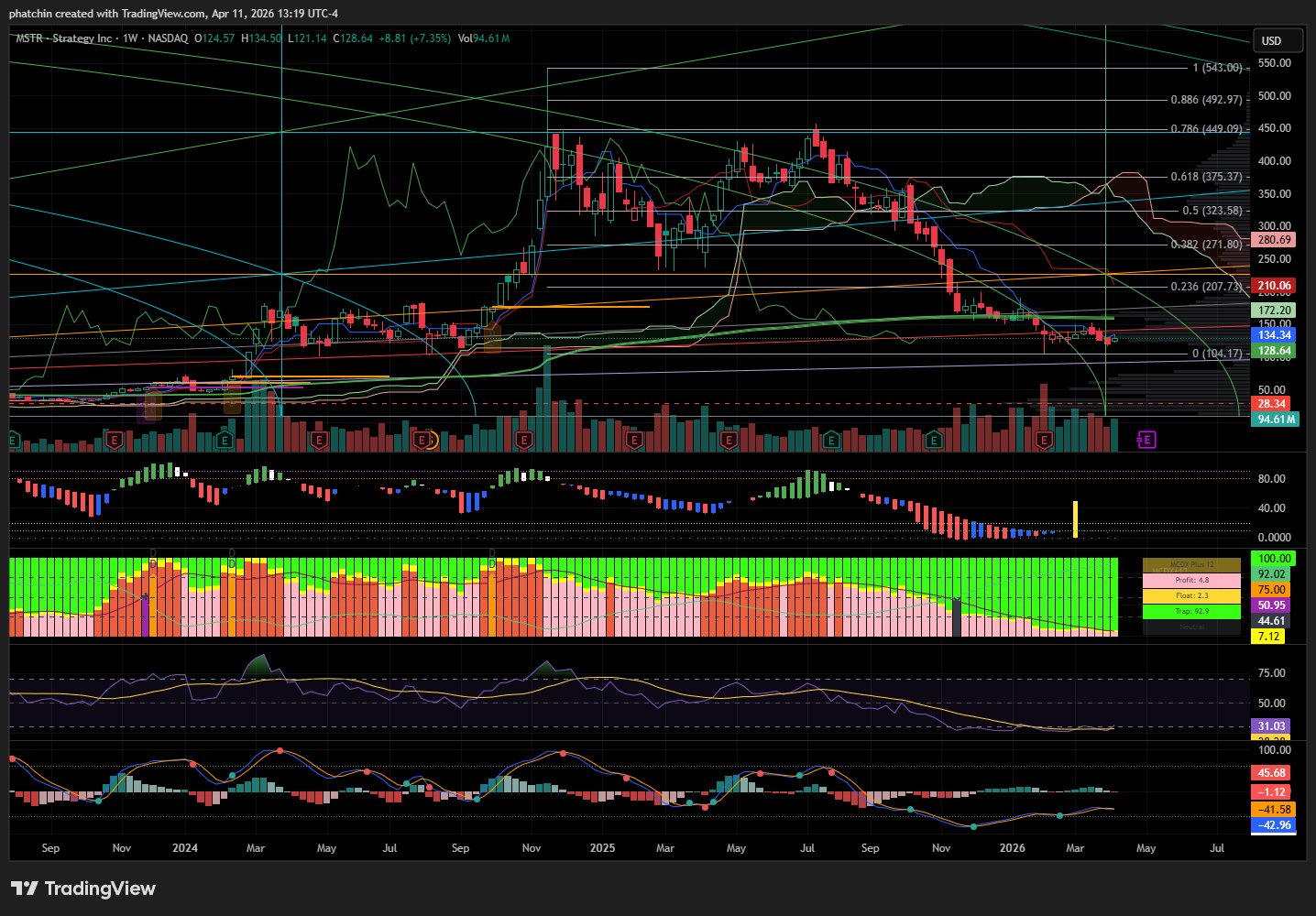
Task: Select the 1 (543.00) Fibonacci level label
Action: pos(1217,68)
